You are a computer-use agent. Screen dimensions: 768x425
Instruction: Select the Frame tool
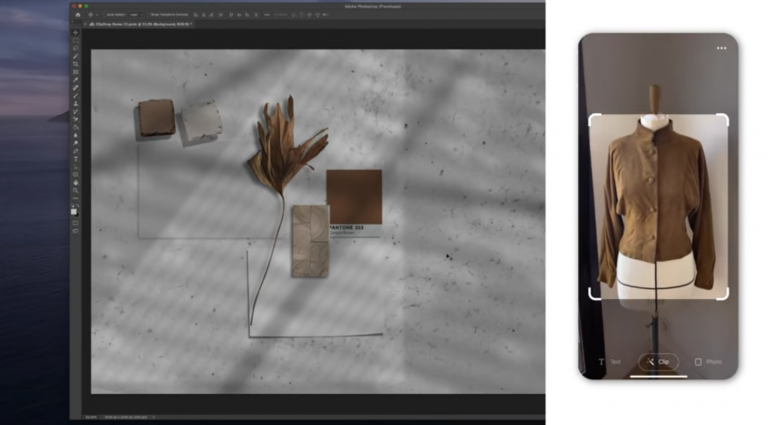coord(75,72)
